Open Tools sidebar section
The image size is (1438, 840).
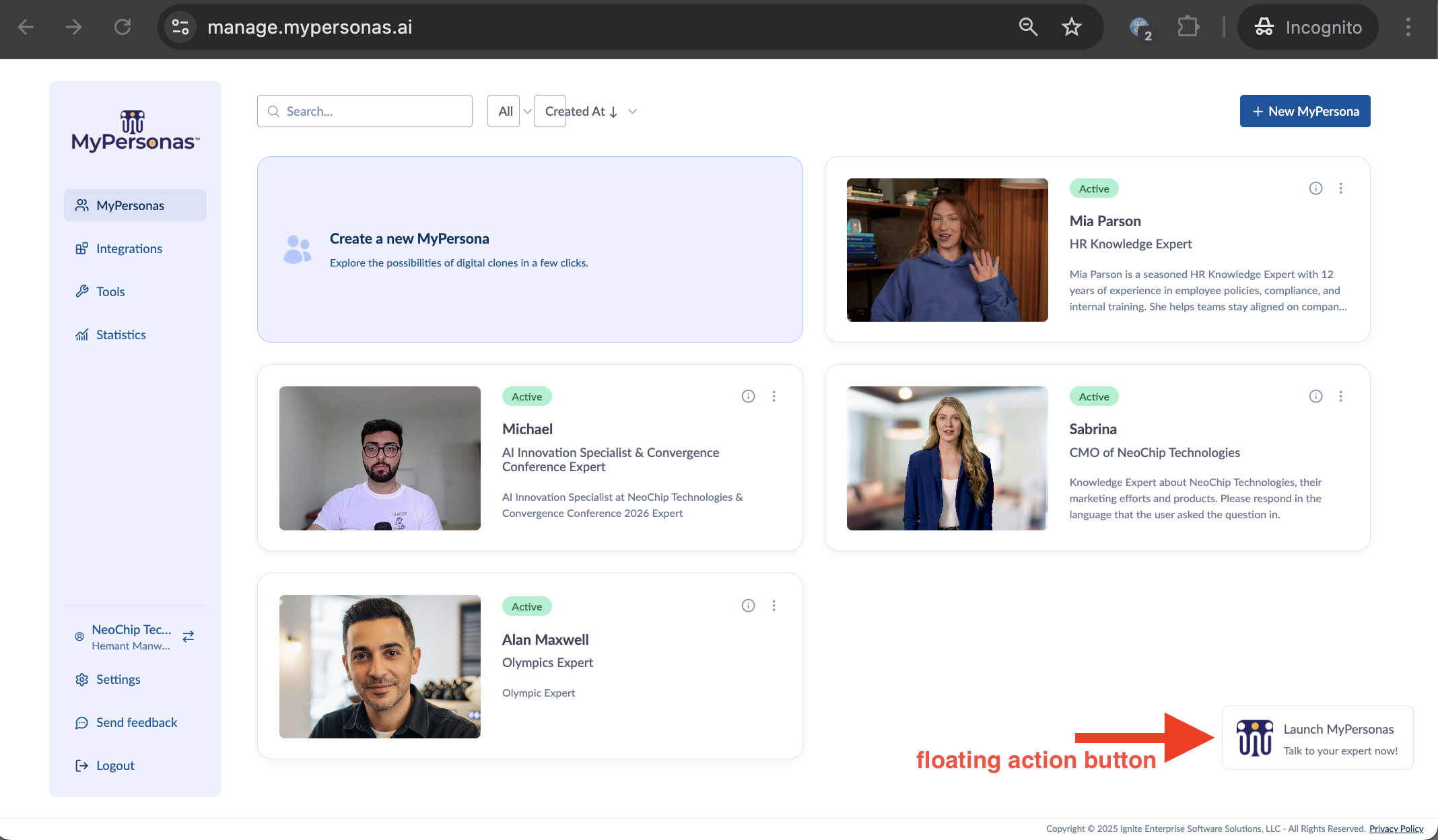pyautogui.click(x=135, y=291)
